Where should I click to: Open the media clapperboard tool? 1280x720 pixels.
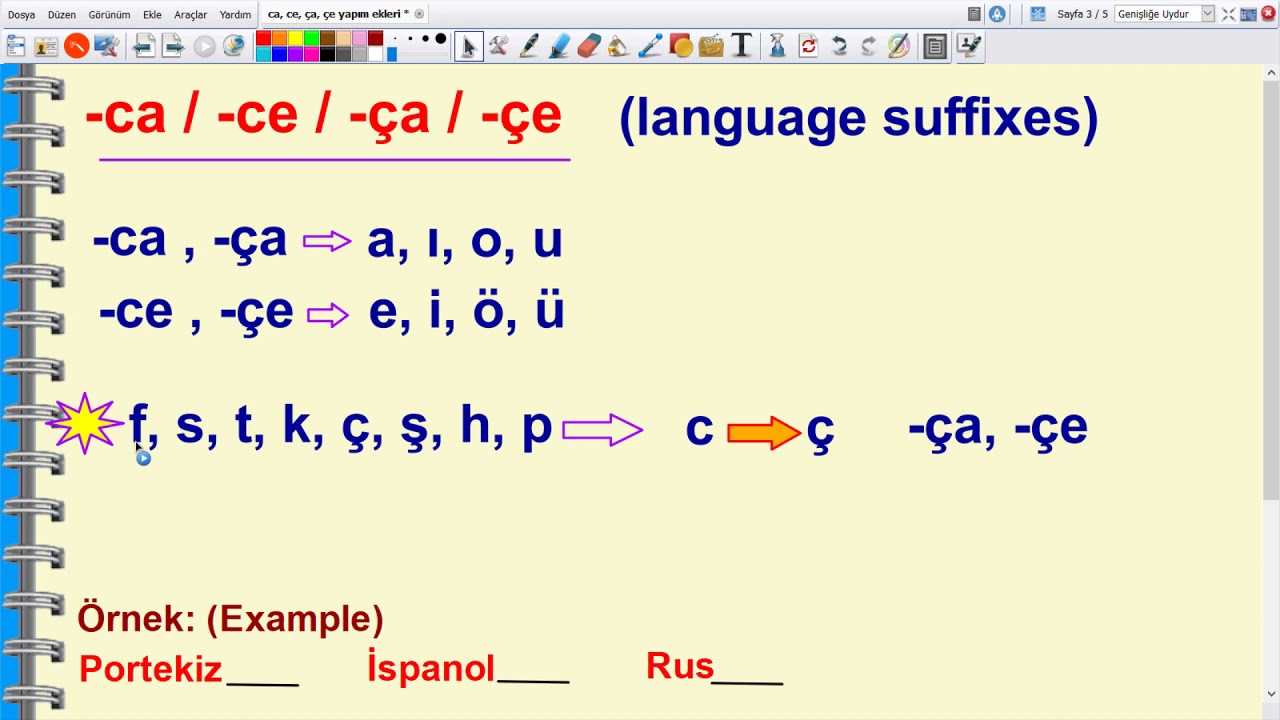click(x=711, y=46)
